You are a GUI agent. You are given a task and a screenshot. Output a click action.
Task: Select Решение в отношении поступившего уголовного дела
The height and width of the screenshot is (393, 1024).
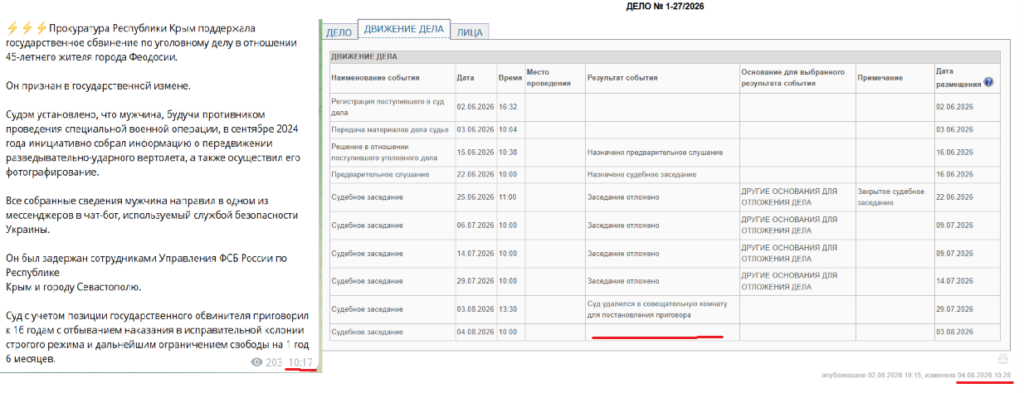[x=391, y=152]
